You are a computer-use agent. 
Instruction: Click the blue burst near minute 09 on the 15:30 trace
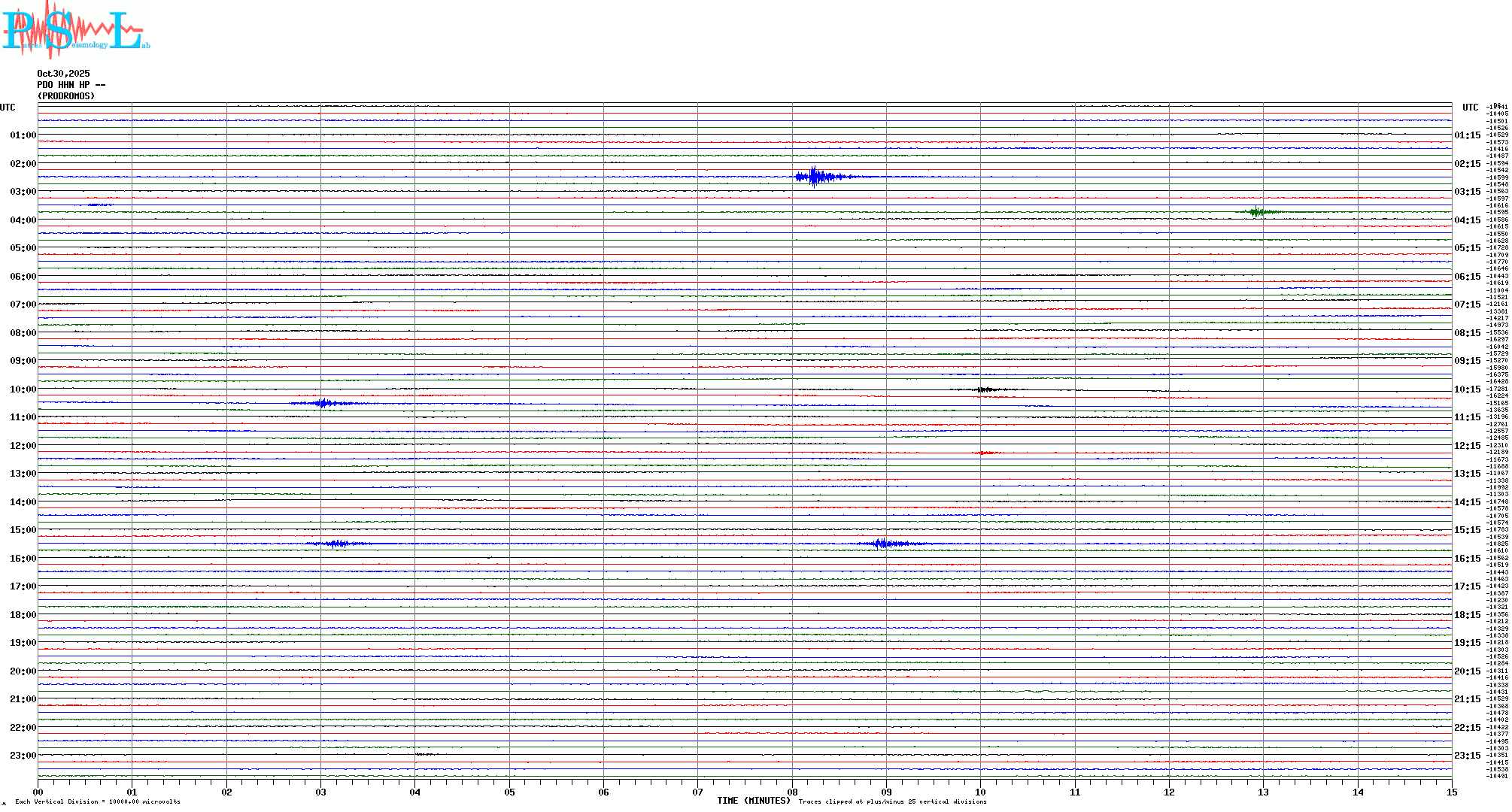click(882, 544)
